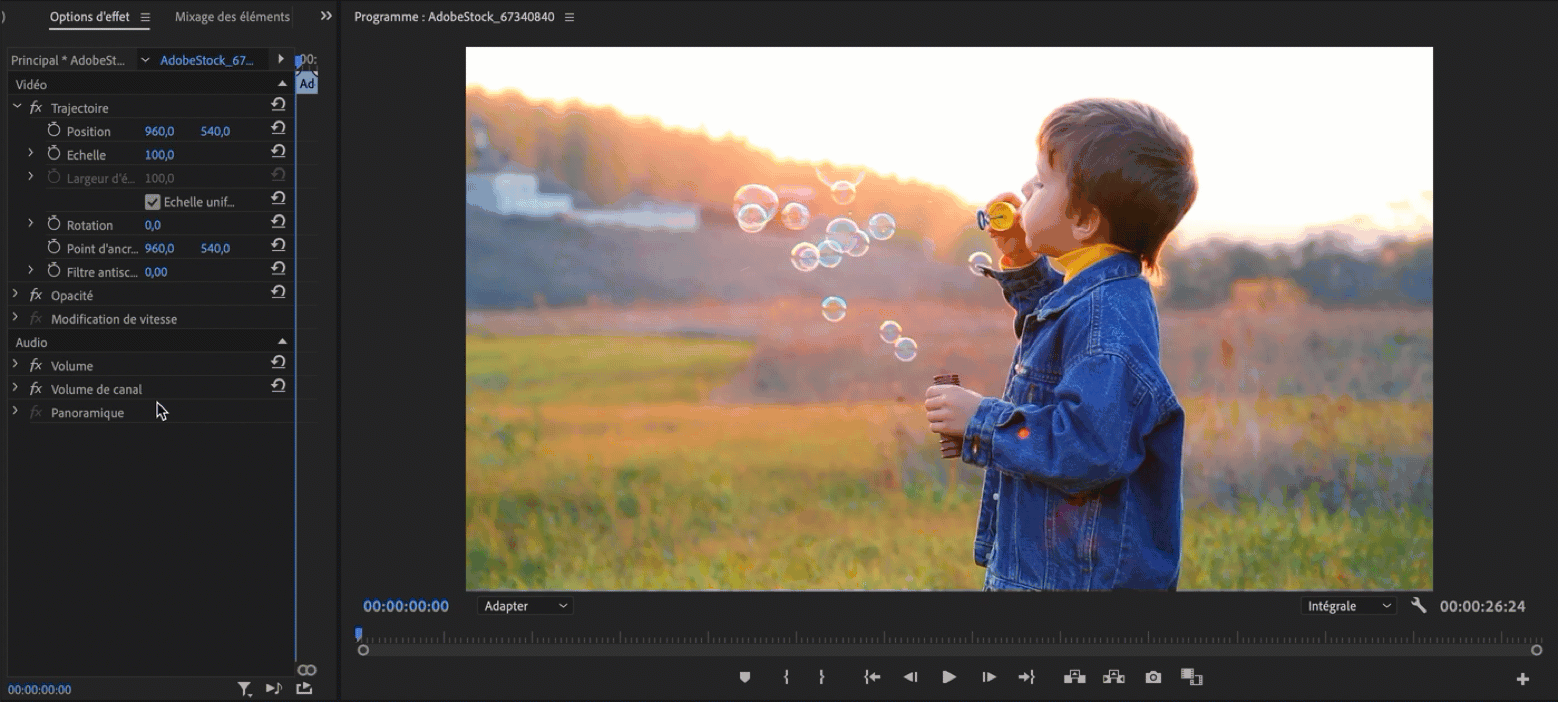Expand Modification de vitesse
The width and height of the screenshot is (1558, 702).
point(15,317)
